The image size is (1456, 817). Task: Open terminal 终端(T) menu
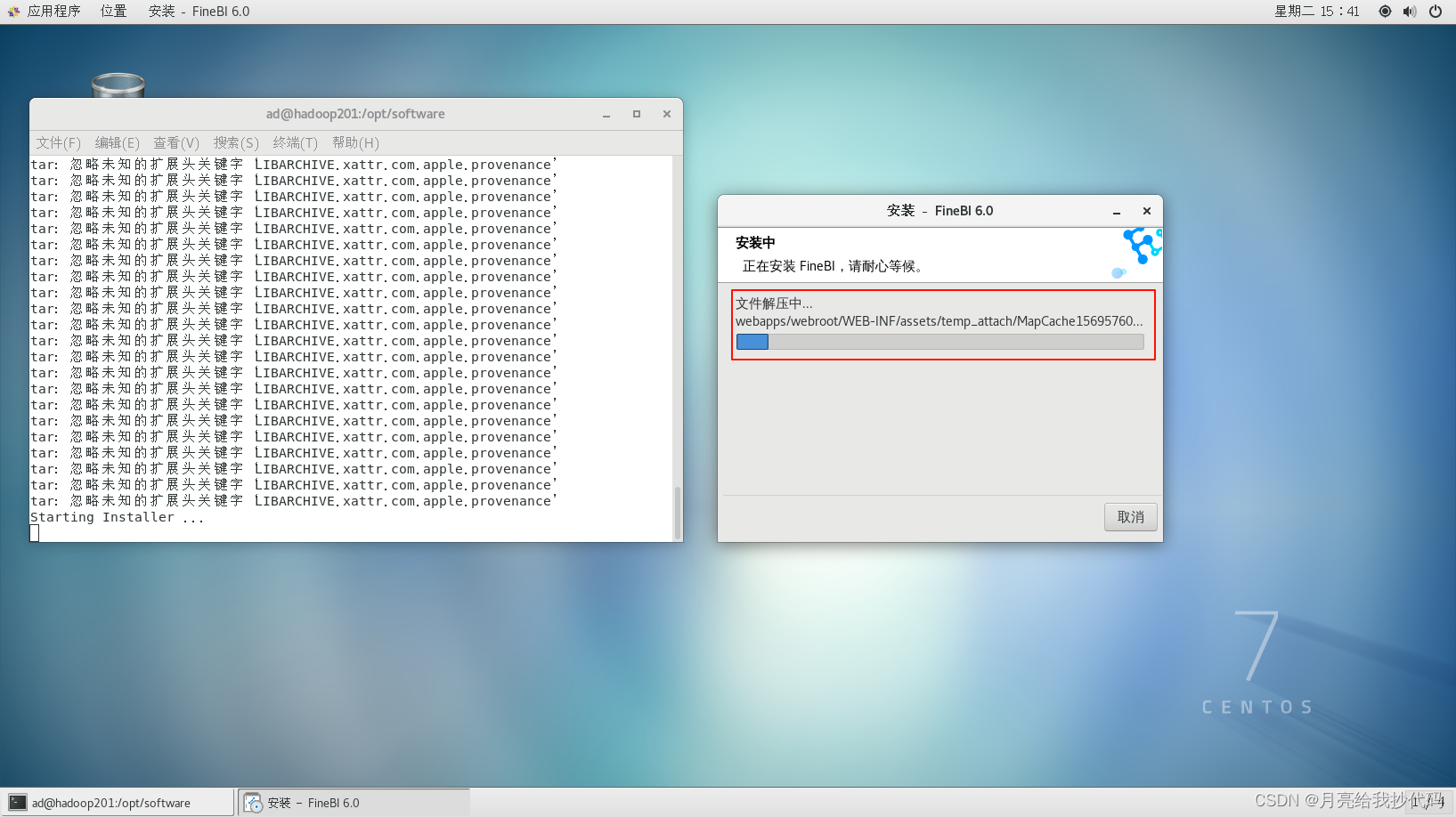pyautogui.click(x=296, y=142)
